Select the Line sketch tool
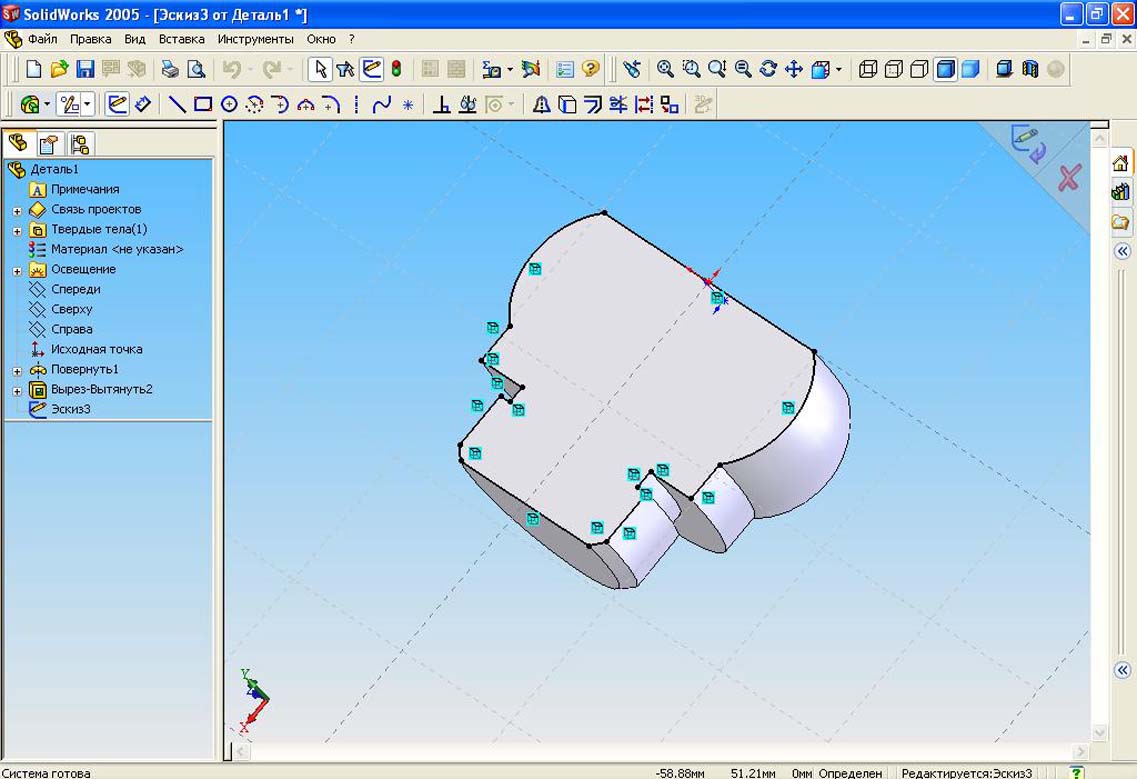 [178, 104]
